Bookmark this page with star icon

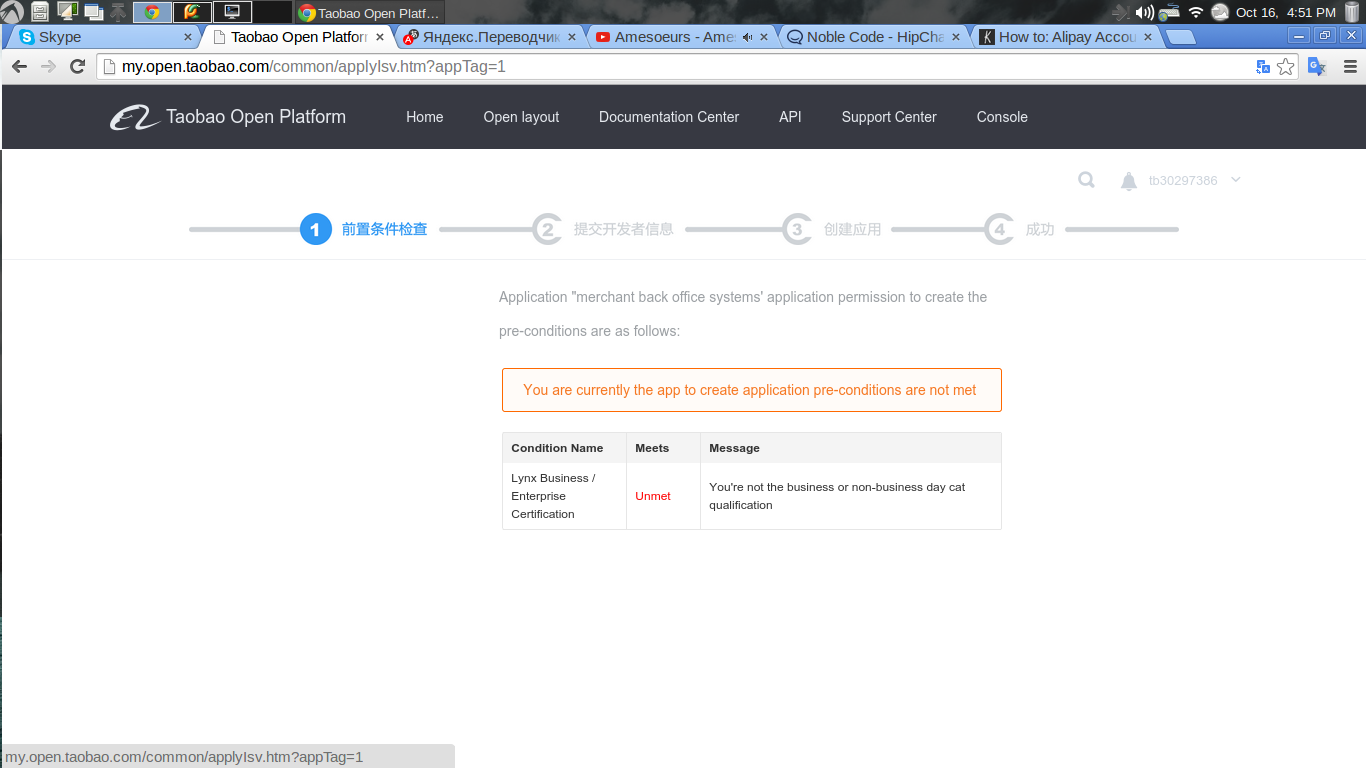(x=1285, y=67)
